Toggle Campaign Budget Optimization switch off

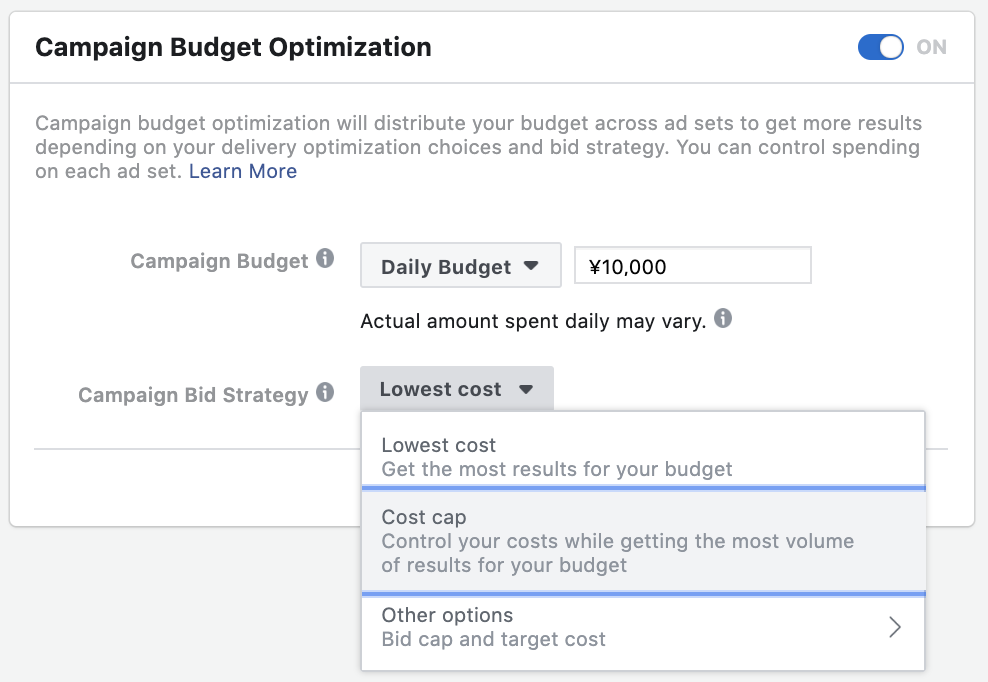point(880,47)
